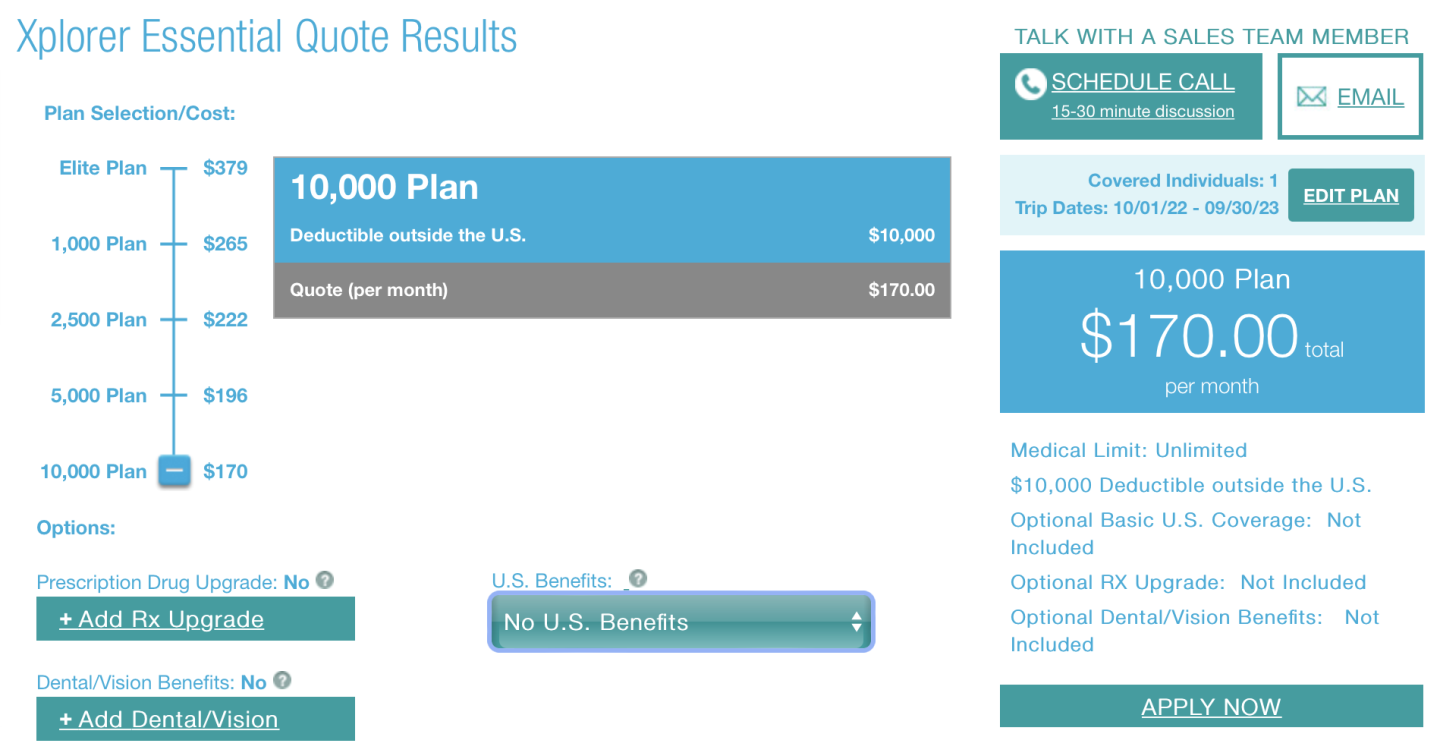The width and height of the screenshot is (1440, 756).
Task: Add Dental/Vision benefits
Action: pyautogui.click(x=169, y=720)
